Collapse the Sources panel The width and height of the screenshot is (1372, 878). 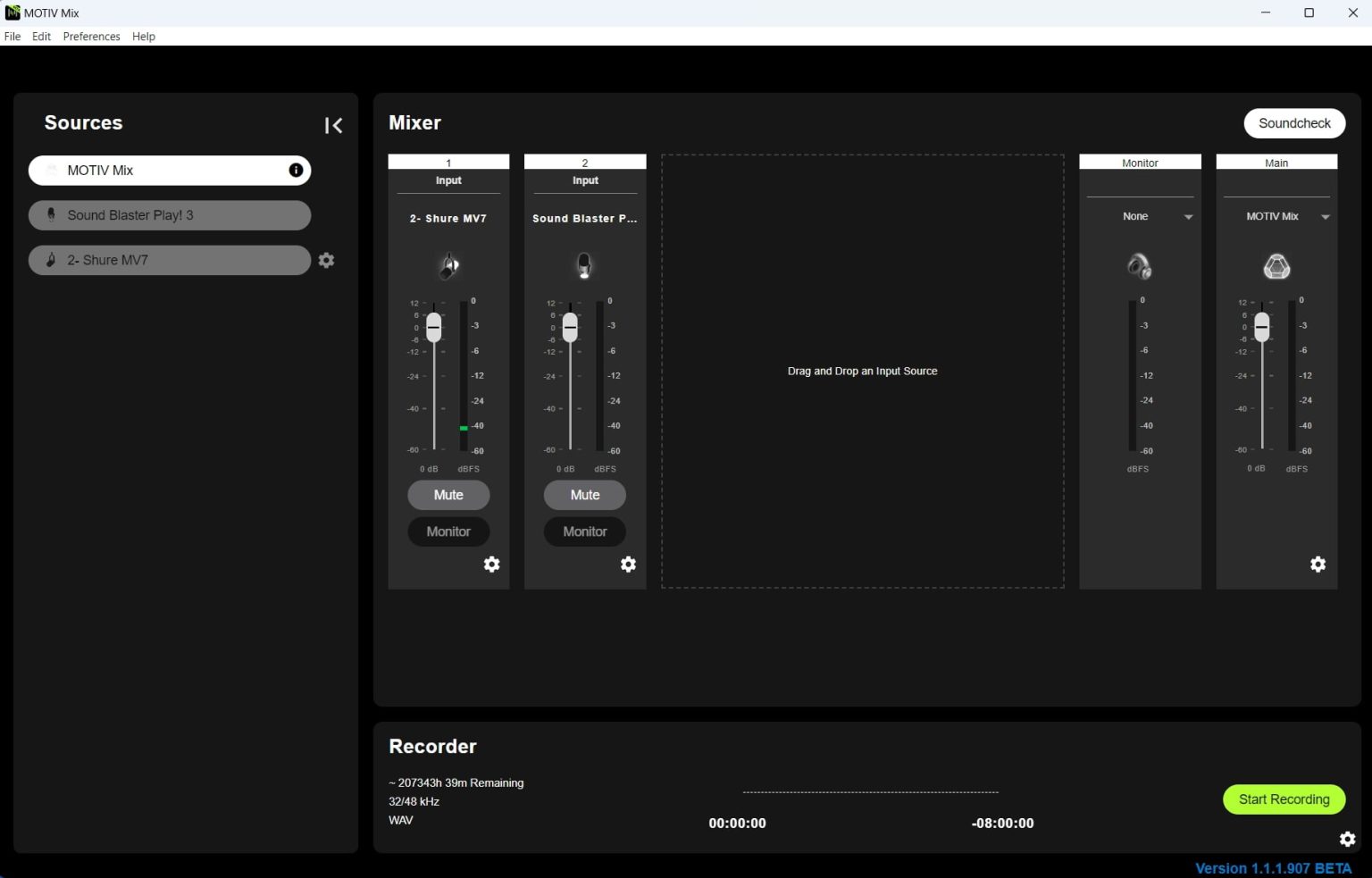pyautogui.click(x=333, y=125)
